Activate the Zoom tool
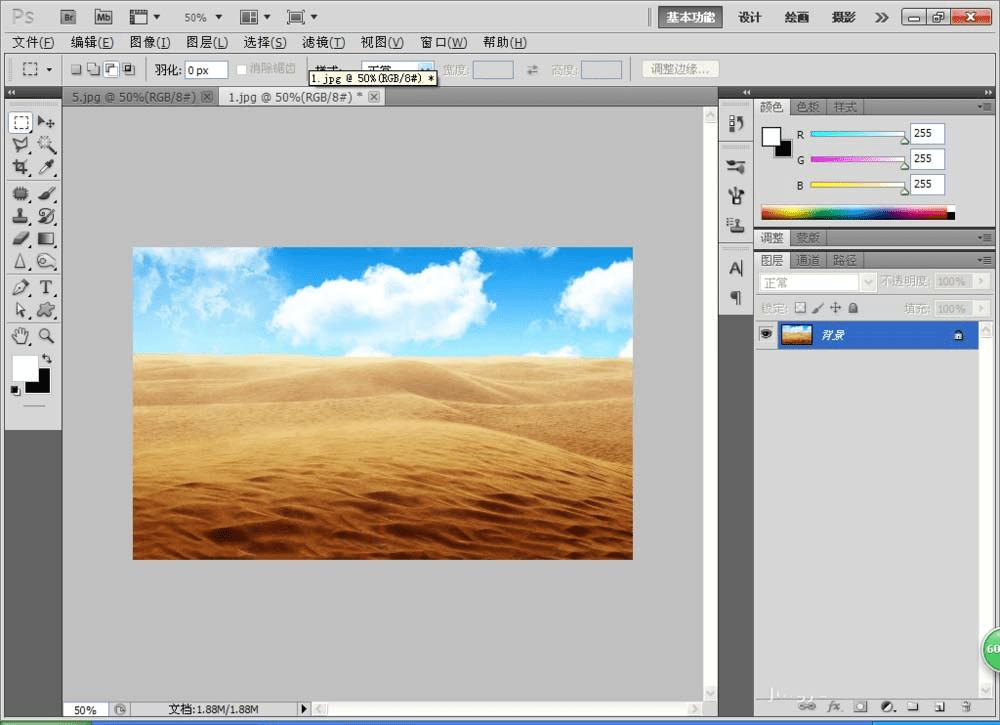Viewport: 1000px width, 725px height. point(46,335)
